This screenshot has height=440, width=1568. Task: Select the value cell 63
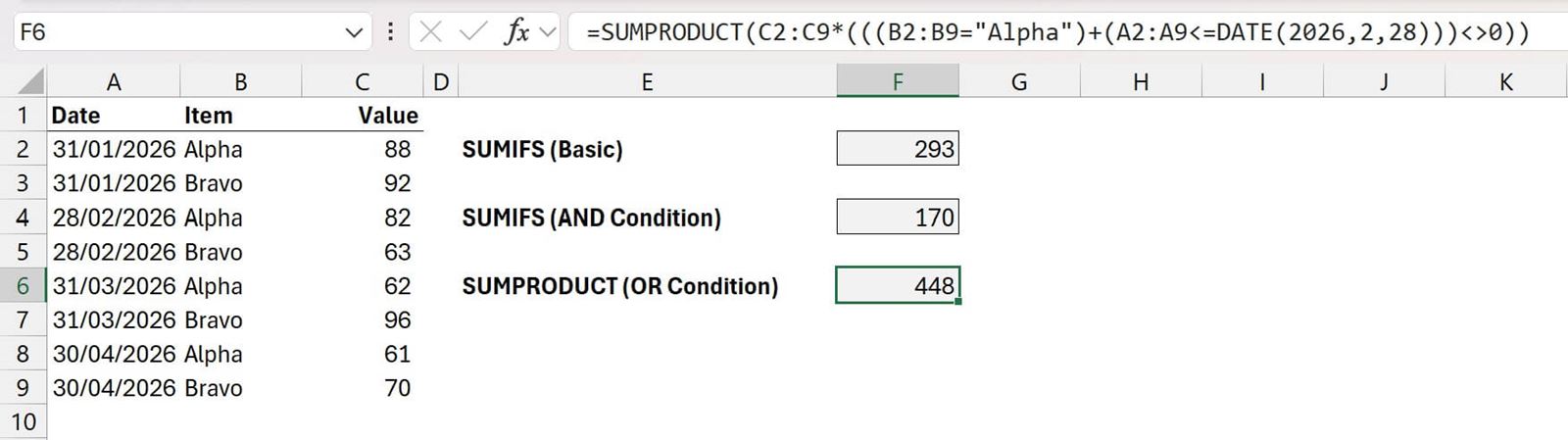pyautogui.click(x=363, y=252)
